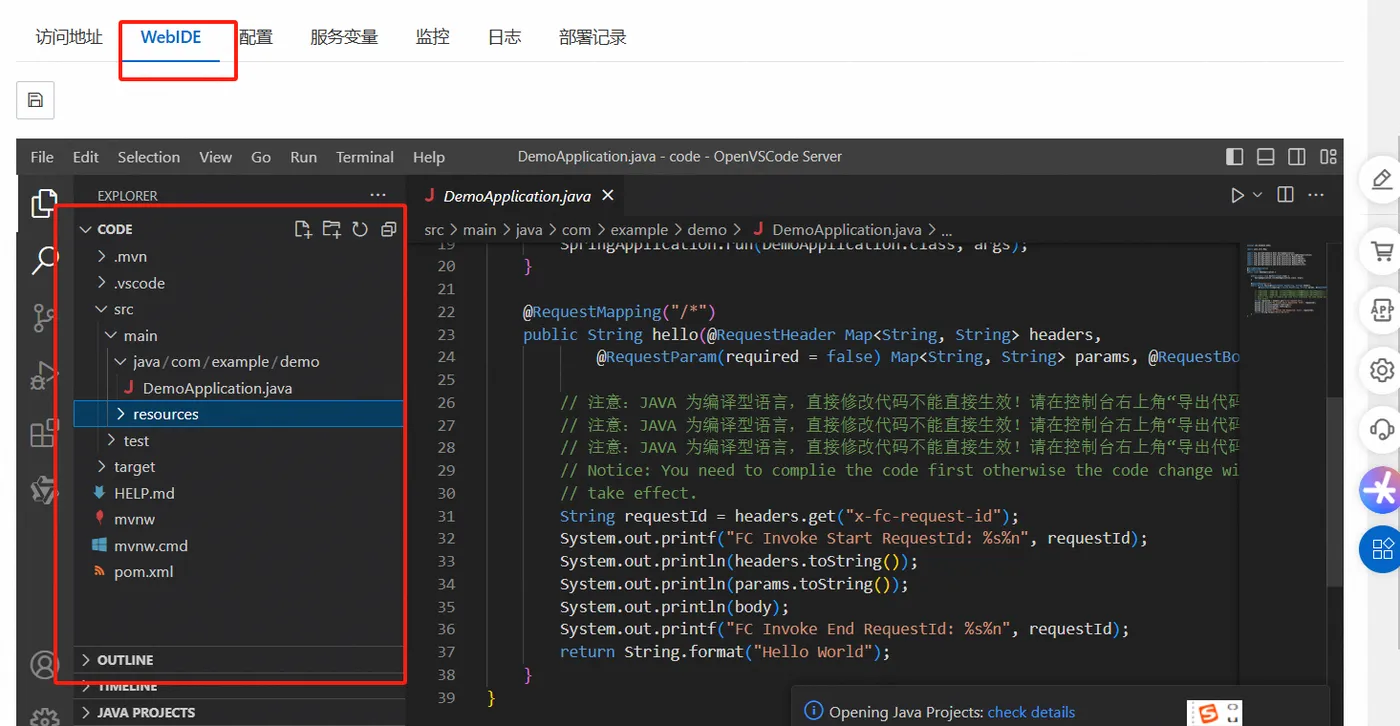Open the Run menu
The height and width of the screenshot is (726, 1400).
point(303,157)
